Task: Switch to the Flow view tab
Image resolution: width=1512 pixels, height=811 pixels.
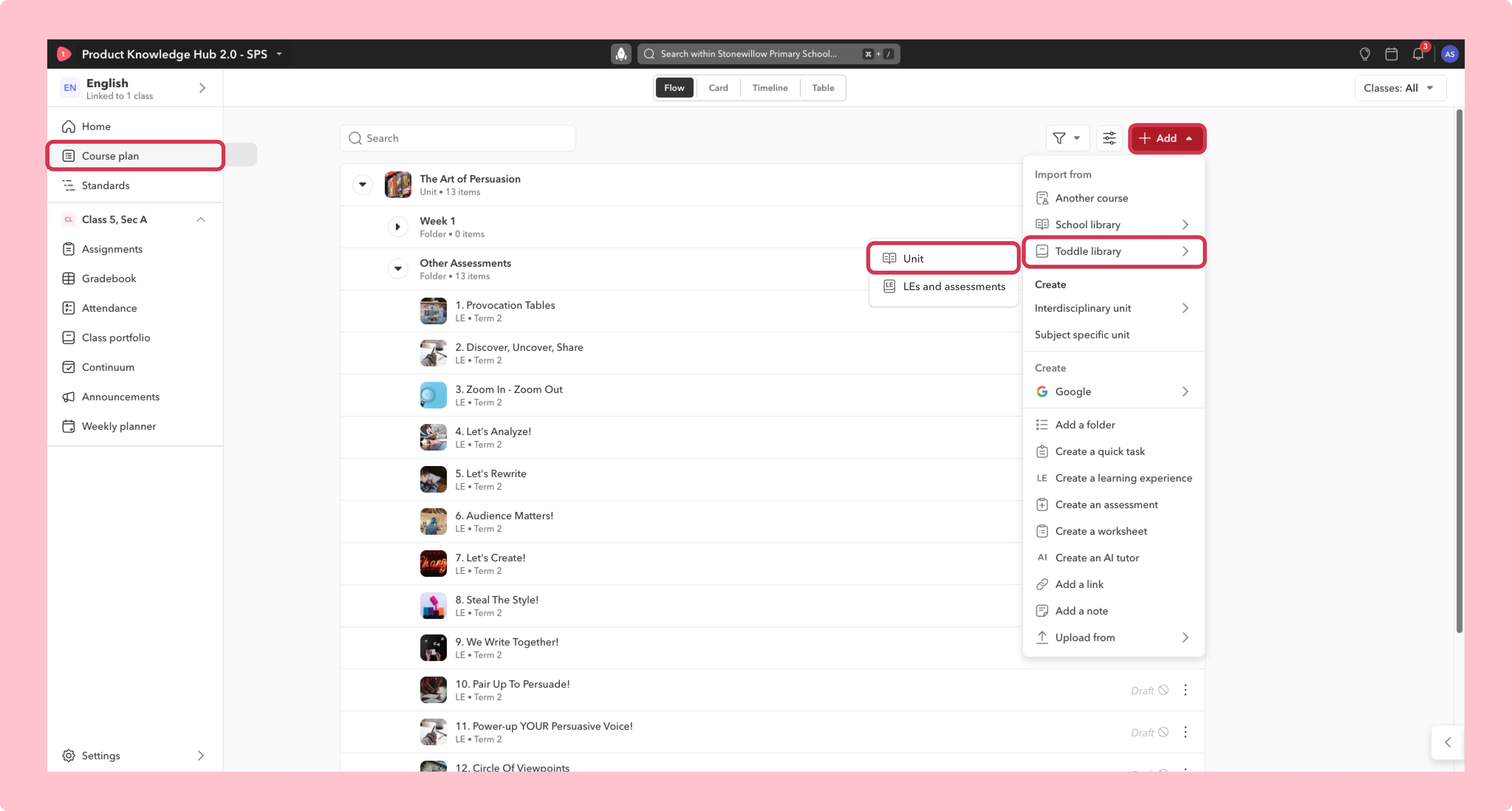Action: [674, 88]
